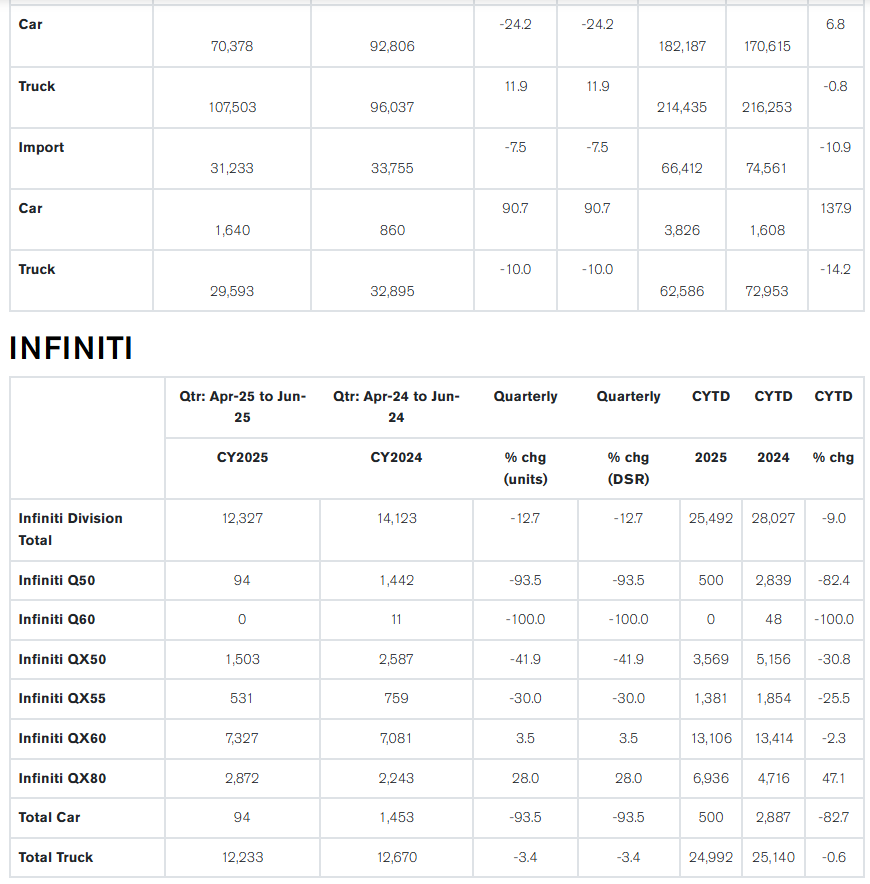Click the 107,503 Truck value in upper table
Screen dimensions: 870x884
click(x=232, y=107)
